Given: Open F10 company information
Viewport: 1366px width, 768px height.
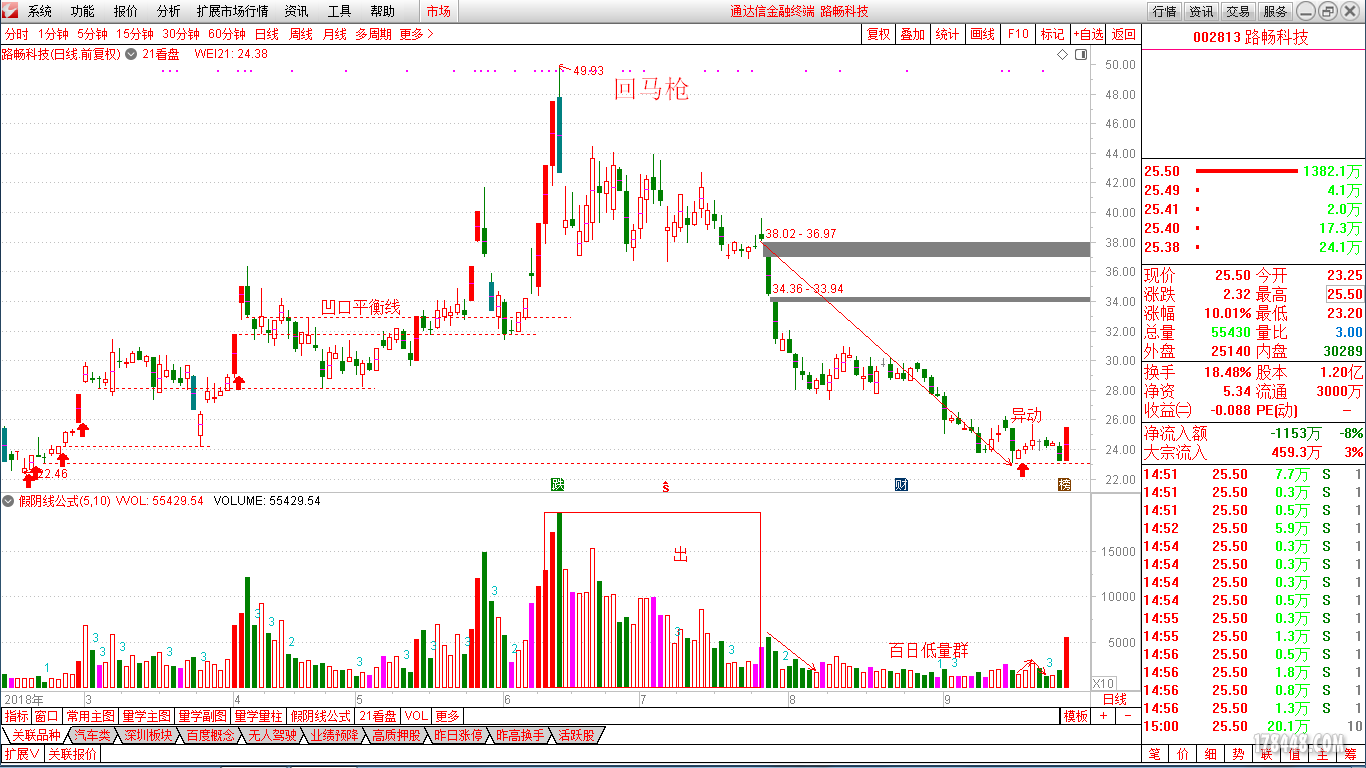Looking at the screenshot, I should pyautogui.click(x=1017, y=34).
